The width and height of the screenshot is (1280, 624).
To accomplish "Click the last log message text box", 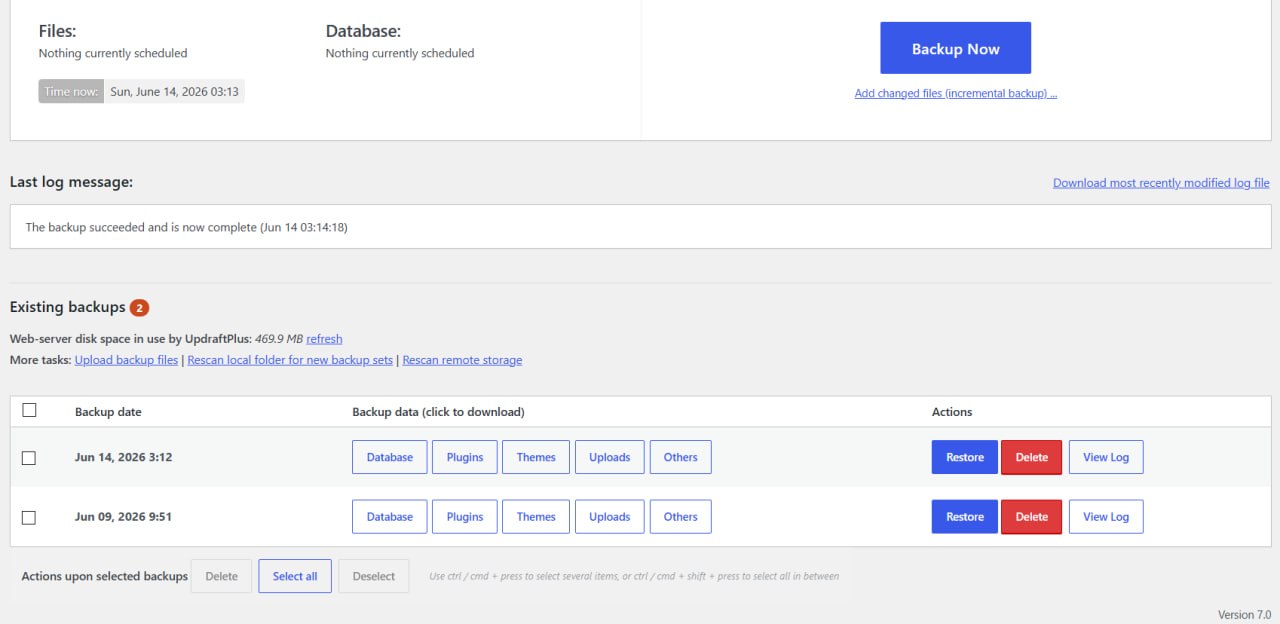I will click(x=640, y=227).
